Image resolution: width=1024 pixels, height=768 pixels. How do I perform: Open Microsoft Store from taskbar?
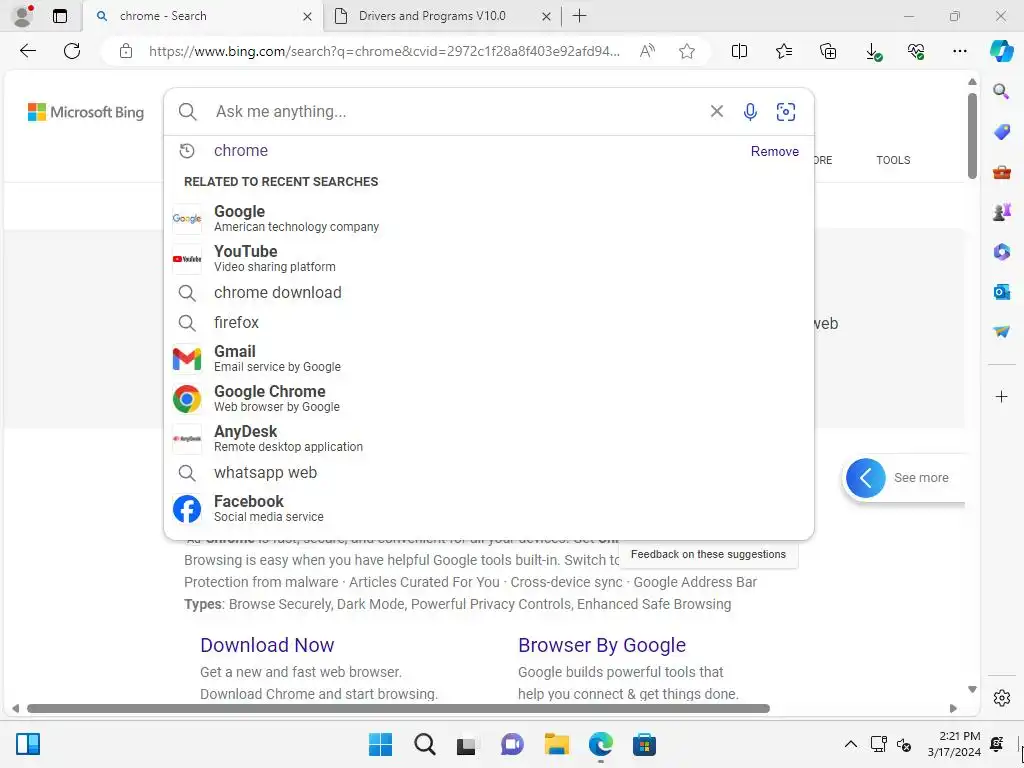(644, 744)
